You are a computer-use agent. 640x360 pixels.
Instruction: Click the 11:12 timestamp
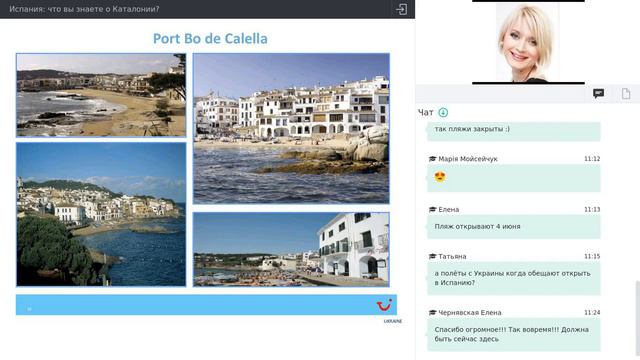592,159
